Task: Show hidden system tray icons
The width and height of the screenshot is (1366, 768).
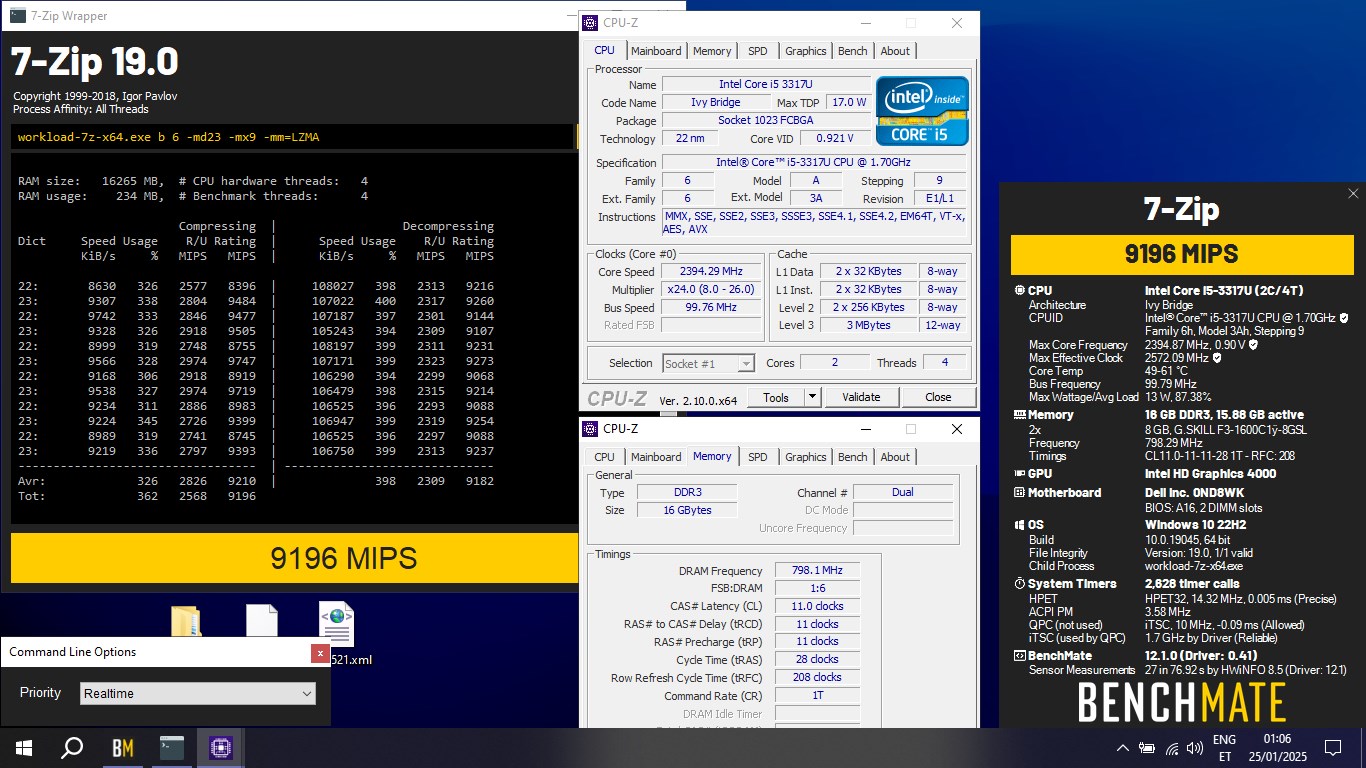Action: point(1122,748)
